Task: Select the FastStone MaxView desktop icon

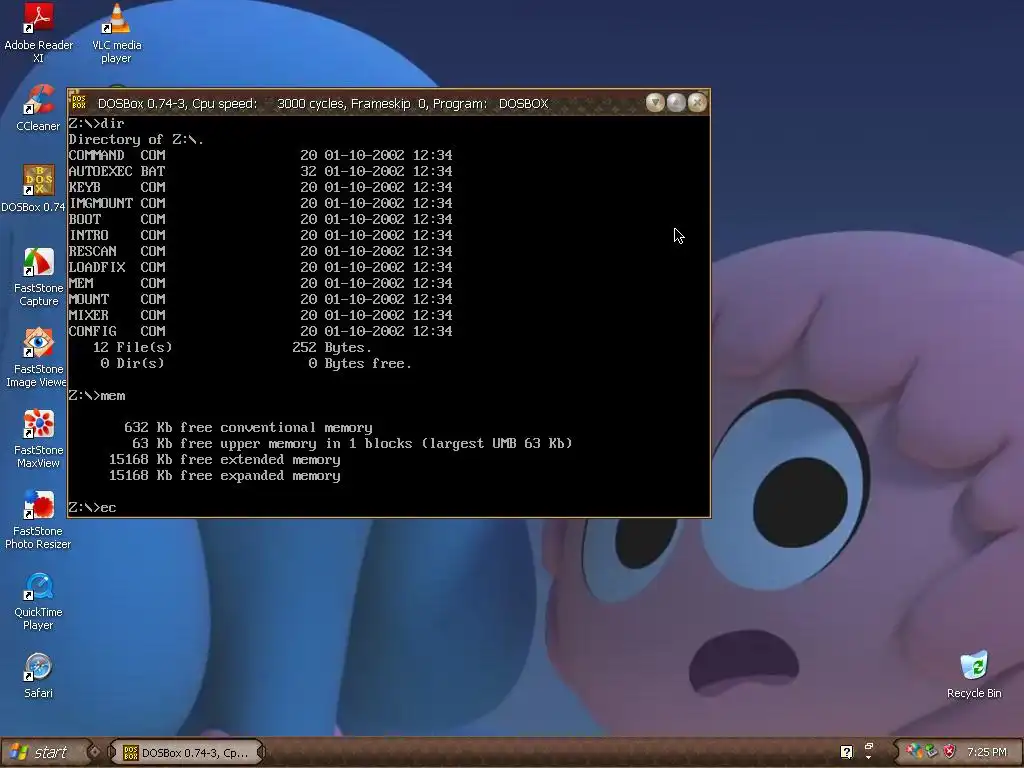Action: [39, 439]
